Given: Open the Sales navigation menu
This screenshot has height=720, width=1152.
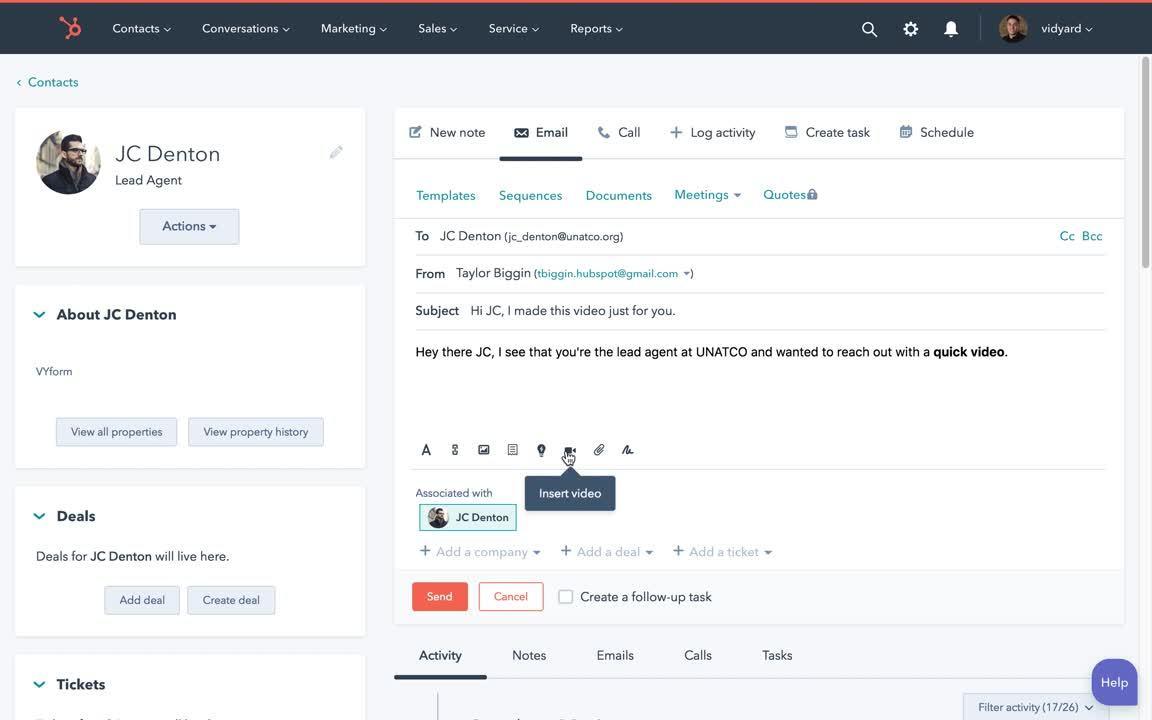Looking at the screenshot, I should tap(437, 29).
